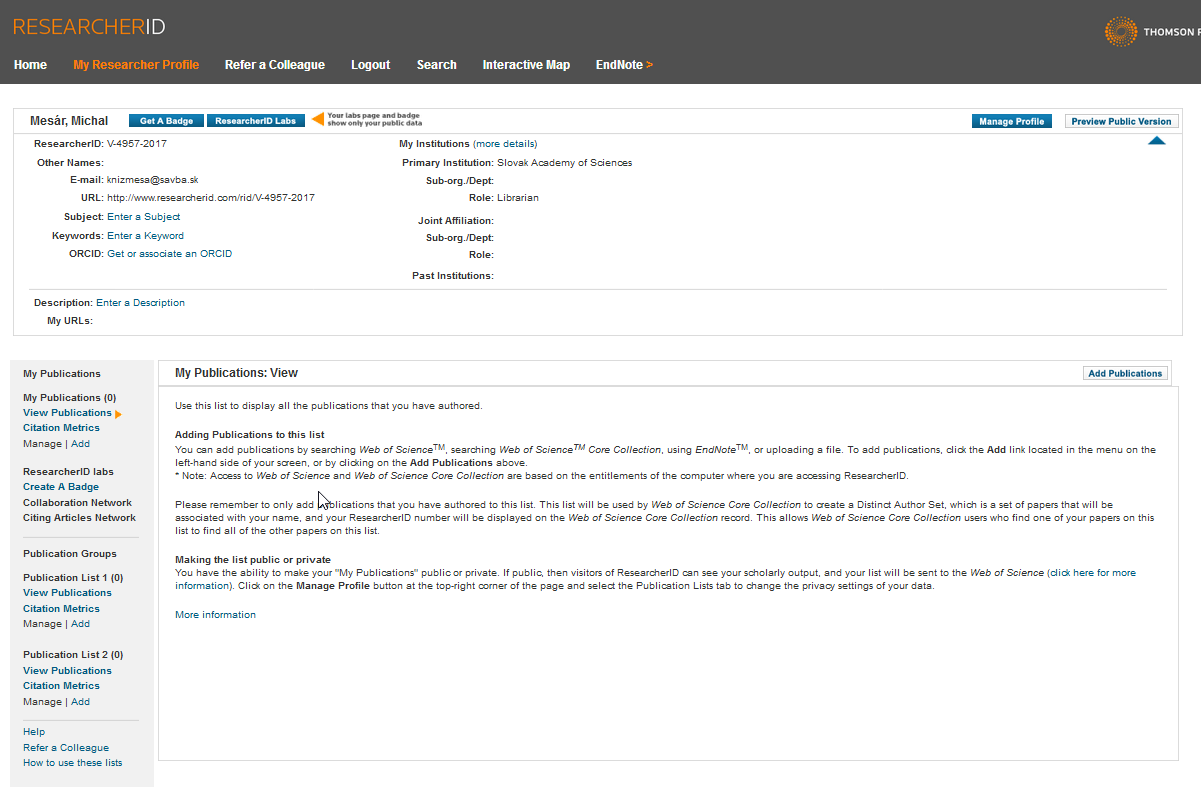Click the ResearcherID logo

tap(89, 26)
